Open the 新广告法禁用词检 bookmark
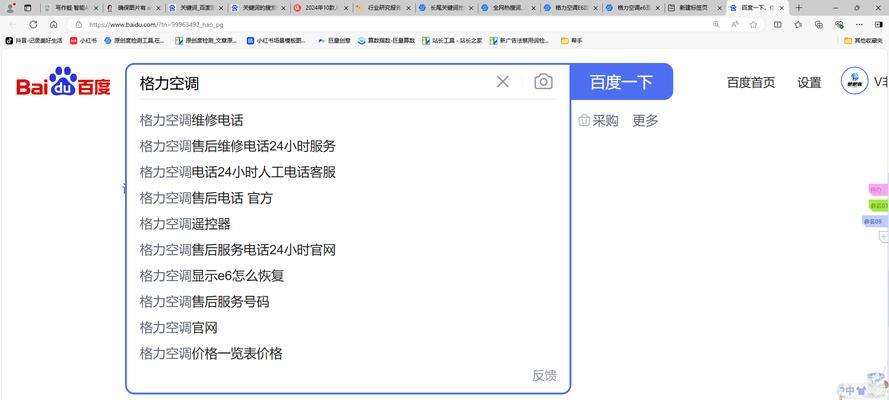Viewport: 889px width, 400px height. (519, 41)
